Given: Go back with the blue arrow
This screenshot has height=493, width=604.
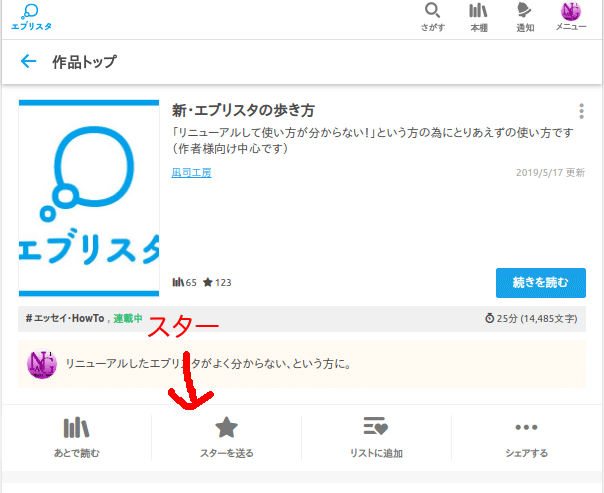Looking at the screenshot, I should (29, 61).
